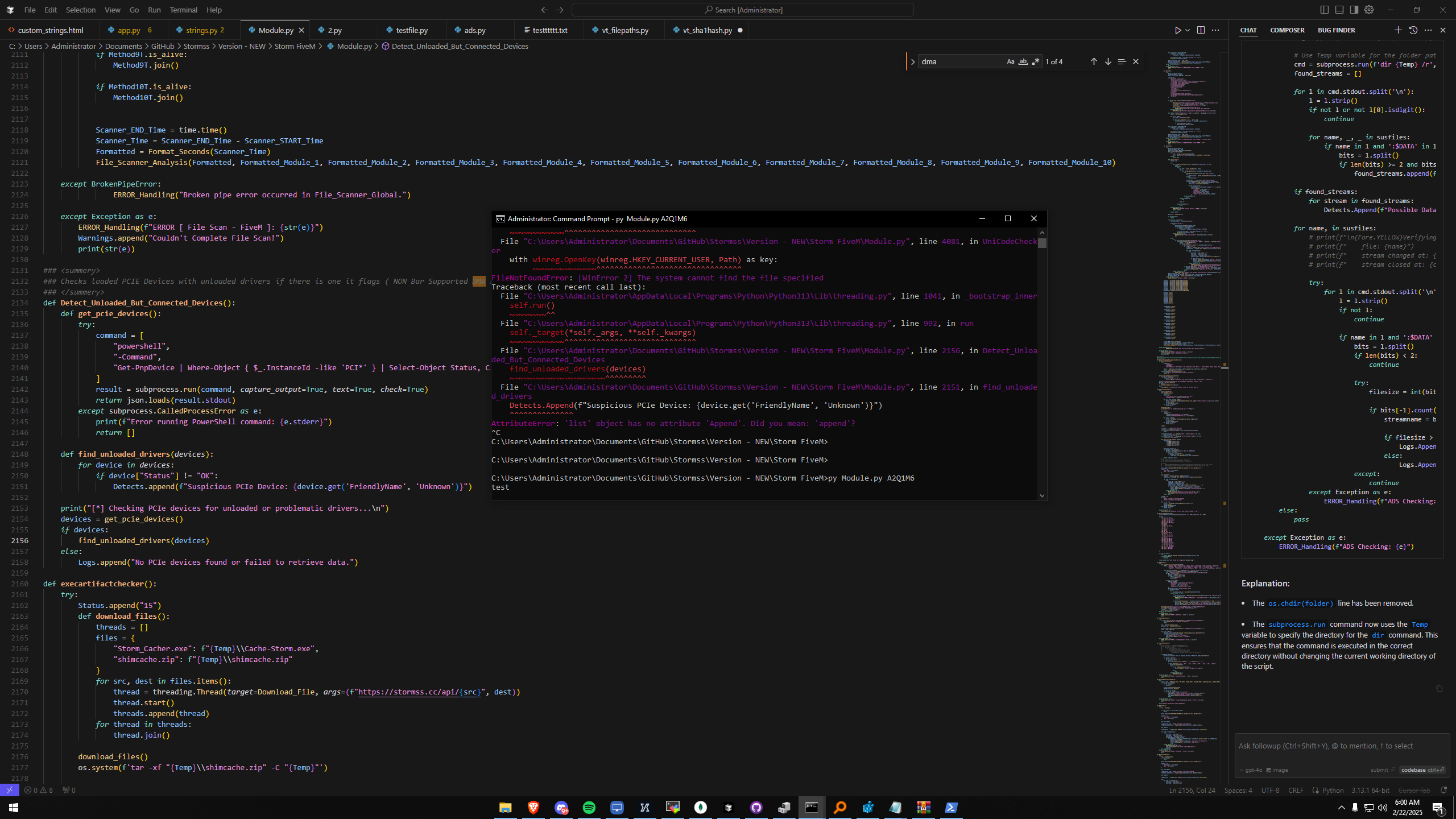Open Spotify from the taskbar
The height and width of the screenshot is (819, 1456).
589,808
